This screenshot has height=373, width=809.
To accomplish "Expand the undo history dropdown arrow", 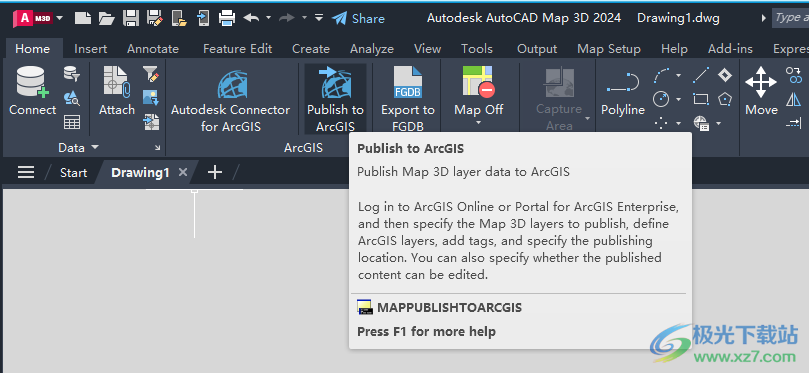I will click(x=268, y=18).
